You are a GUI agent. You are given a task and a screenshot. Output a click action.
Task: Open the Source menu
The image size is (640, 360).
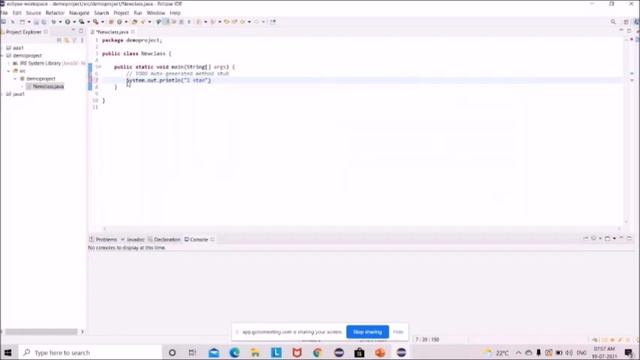[x=33, y=13]
